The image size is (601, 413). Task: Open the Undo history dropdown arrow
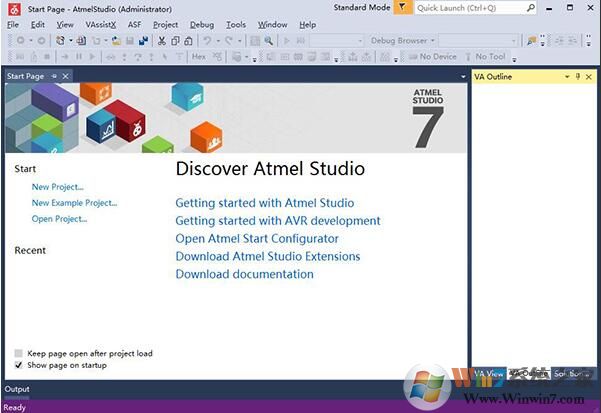(x=218, y=40)
